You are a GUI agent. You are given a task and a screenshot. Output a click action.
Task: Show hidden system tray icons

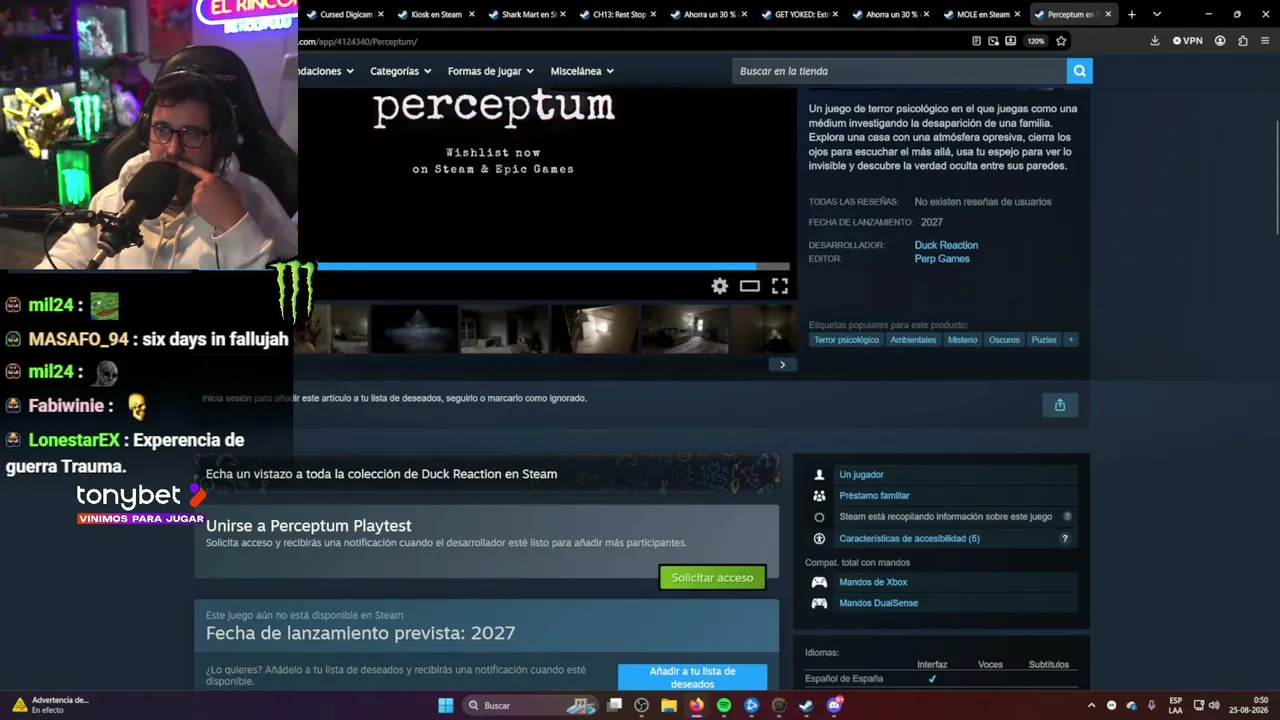[x=1091, y=705]
